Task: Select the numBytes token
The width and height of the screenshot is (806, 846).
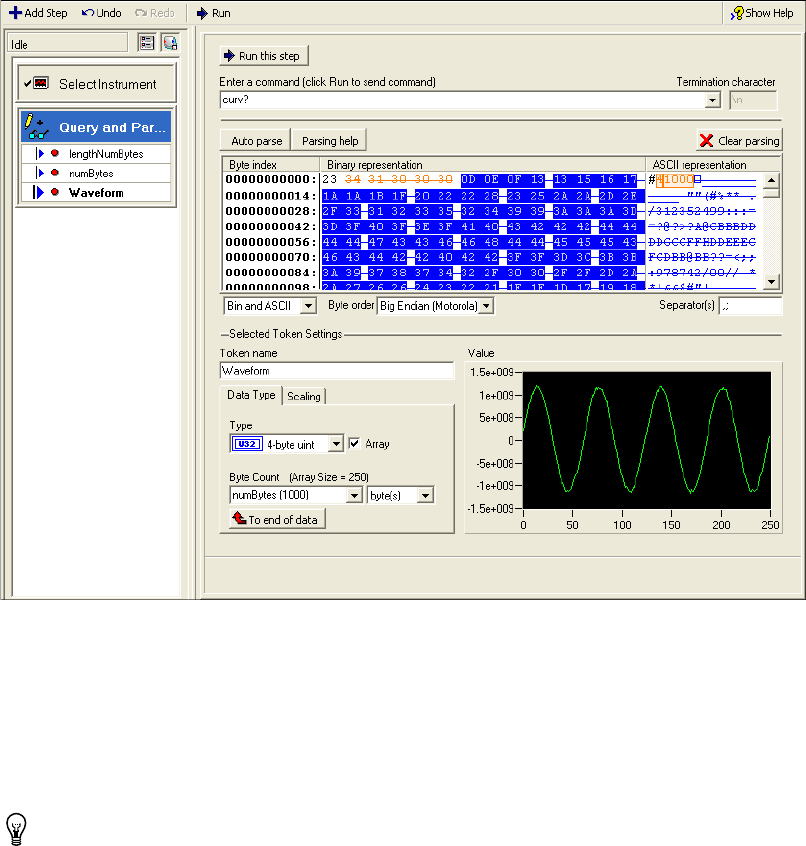Action: pyautogui.click(x=96, y=173)
